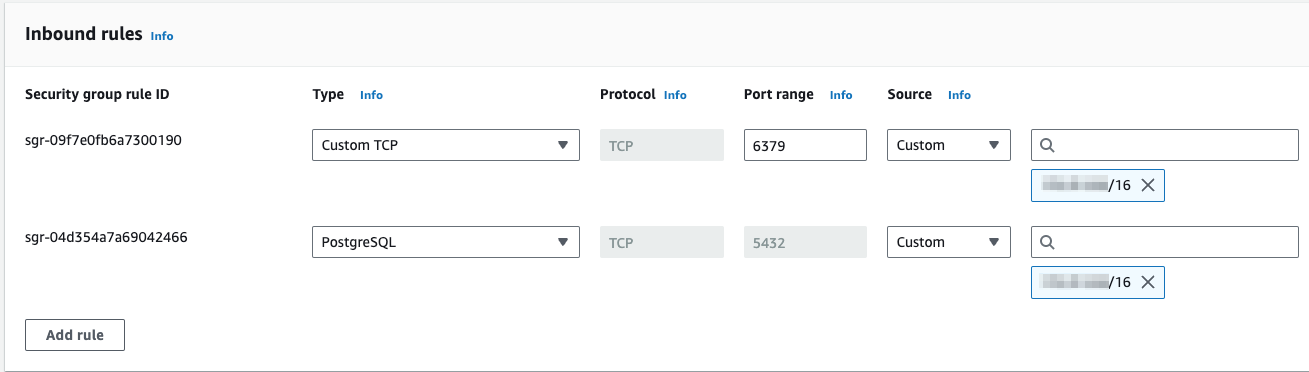Click TCP protocol field of Custom TCP rule

(661, 145)
